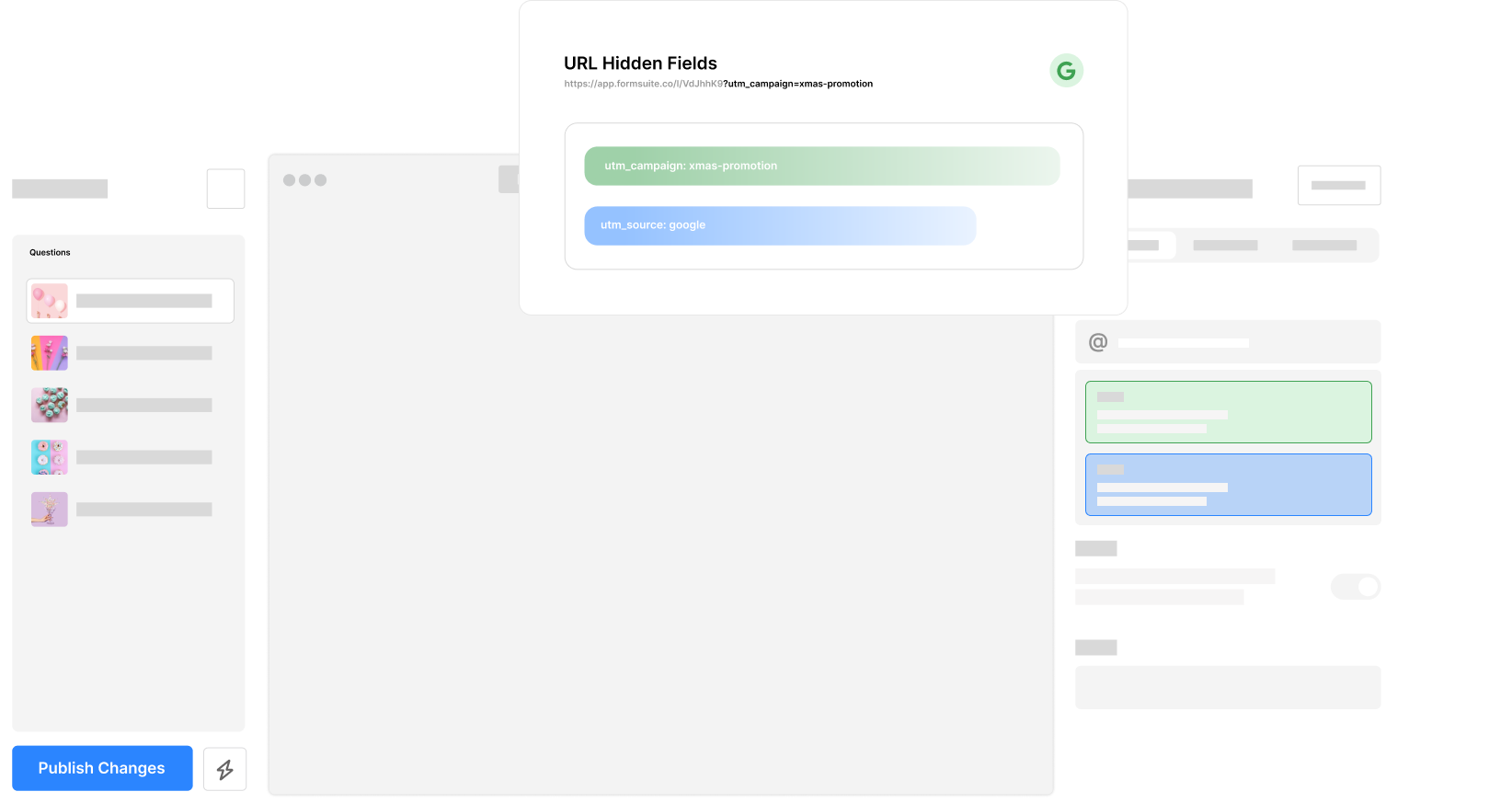1512x803 pixels.
Task: Select the green highlighted card in right panel
Action: click(x=1228, y=412)
